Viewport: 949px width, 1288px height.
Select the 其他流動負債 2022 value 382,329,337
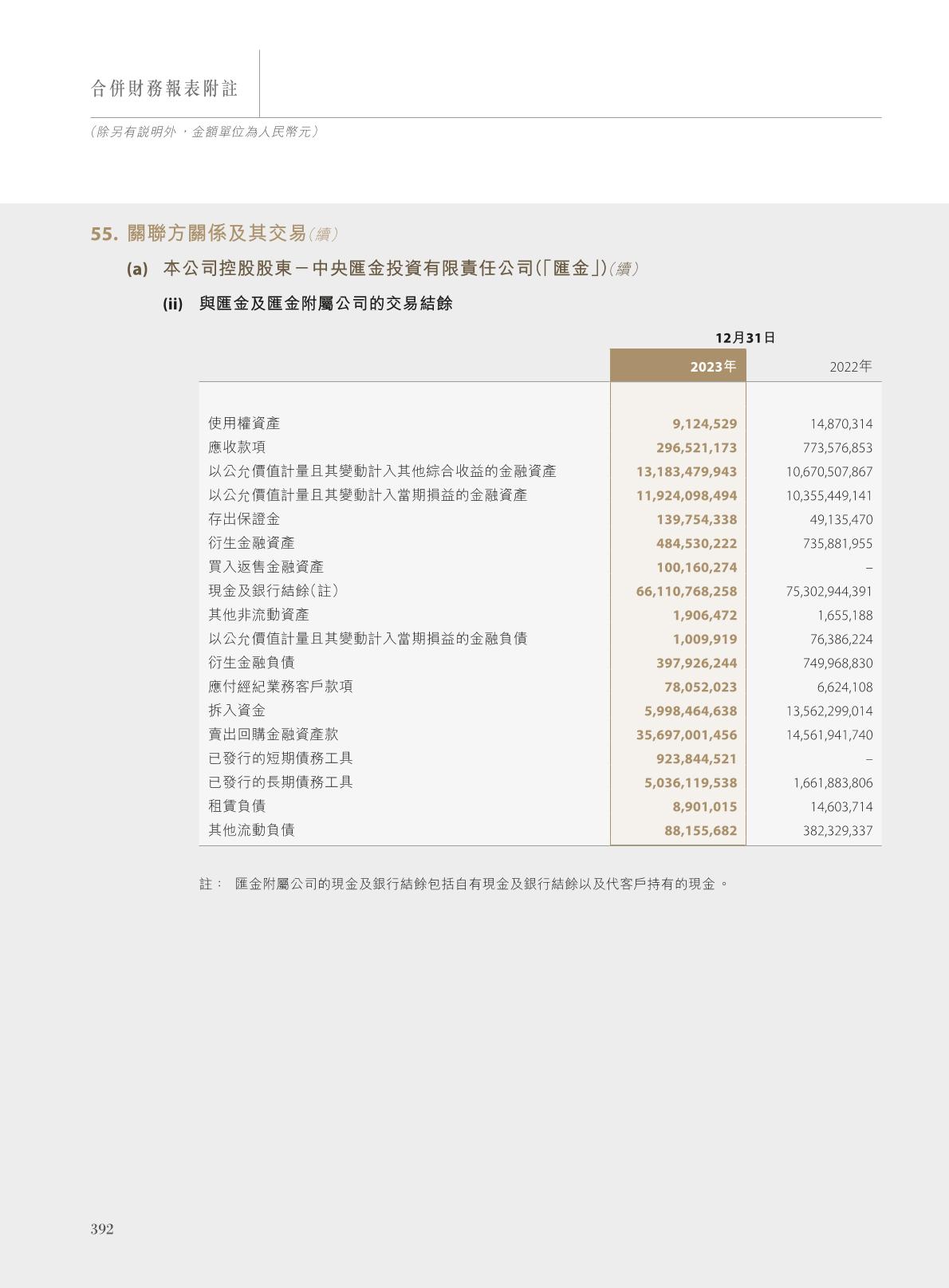(x=837, y=831)
